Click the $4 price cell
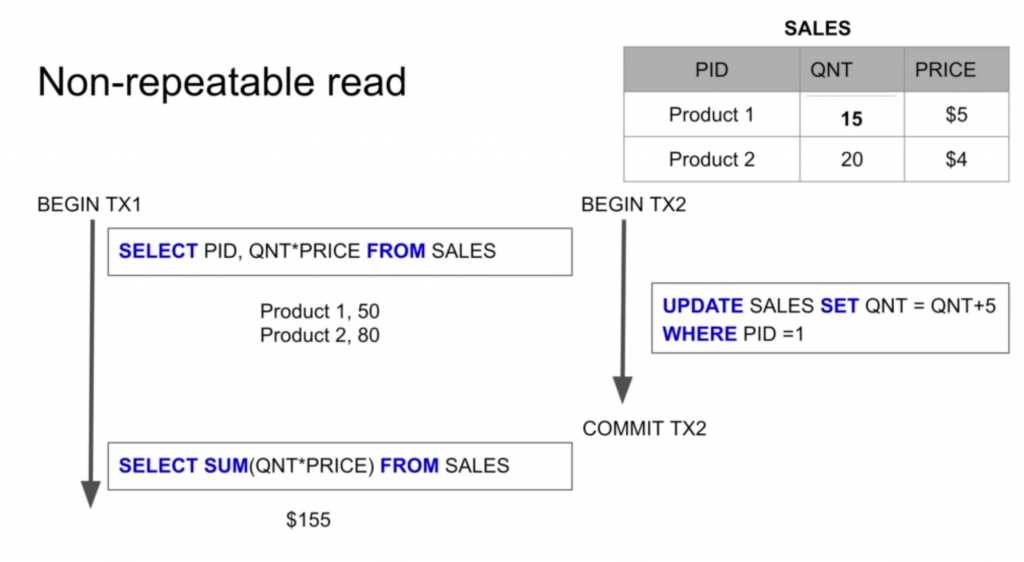The image size is (1024, 562). coord(956,159)
